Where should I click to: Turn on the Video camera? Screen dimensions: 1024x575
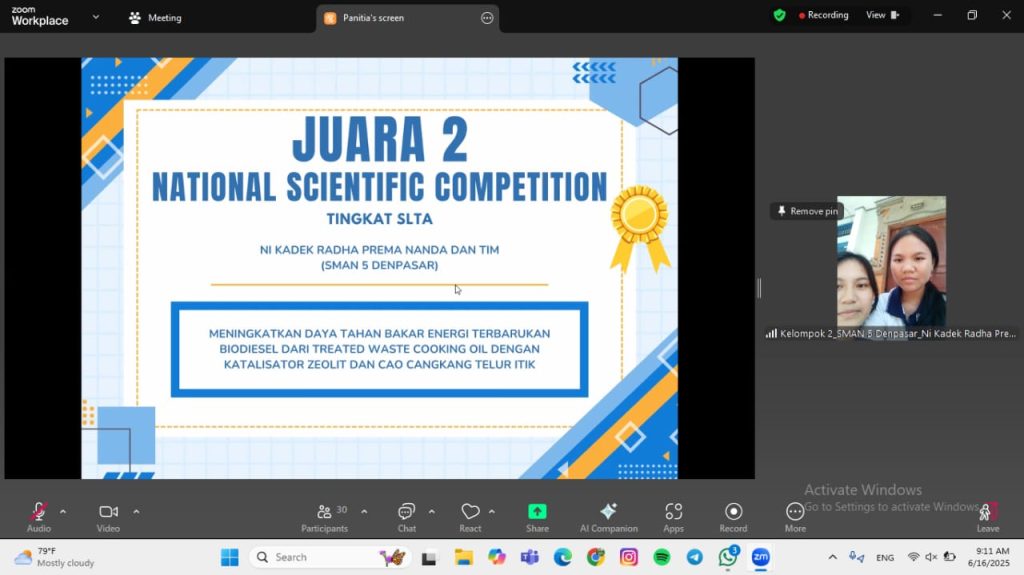coord(108,513)
